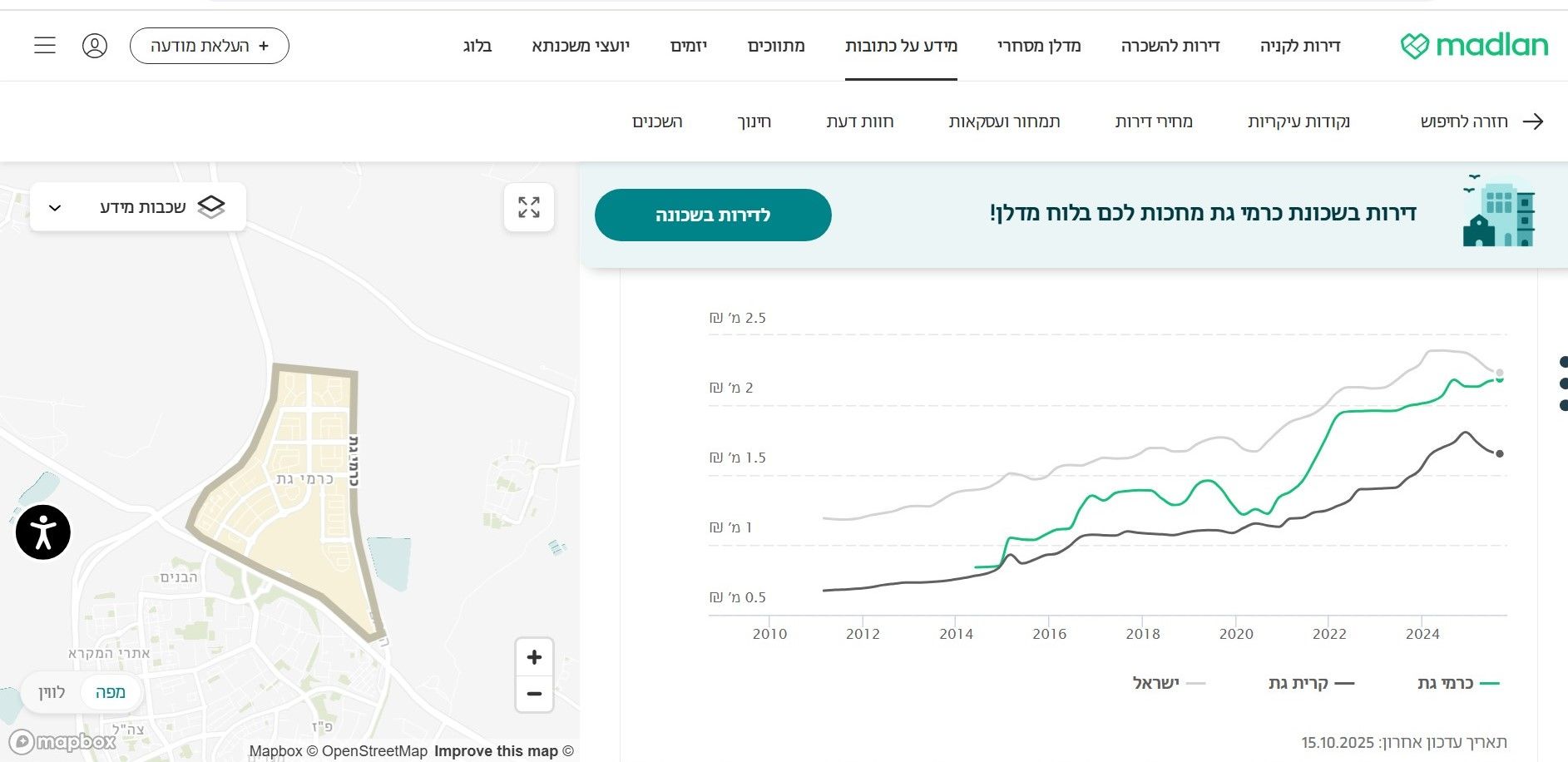Go to the מחירי דירות section tab
This screenshot has height=762, width=1568.
click(x=1153, y=121)
